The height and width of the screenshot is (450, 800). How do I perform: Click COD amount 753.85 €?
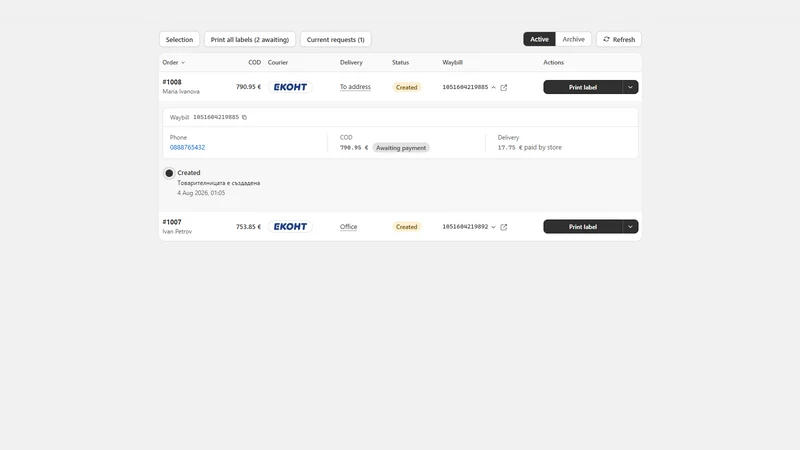(248, 227)
